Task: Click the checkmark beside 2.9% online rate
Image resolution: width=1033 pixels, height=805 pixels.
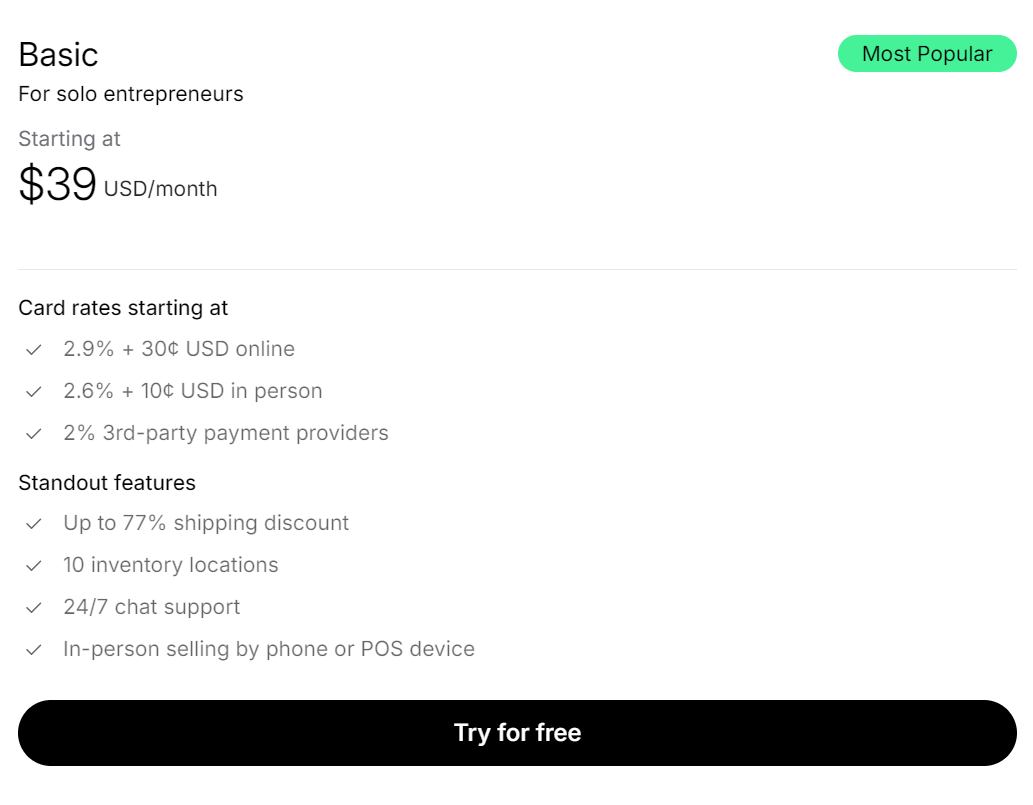Action: pos(33,349)
